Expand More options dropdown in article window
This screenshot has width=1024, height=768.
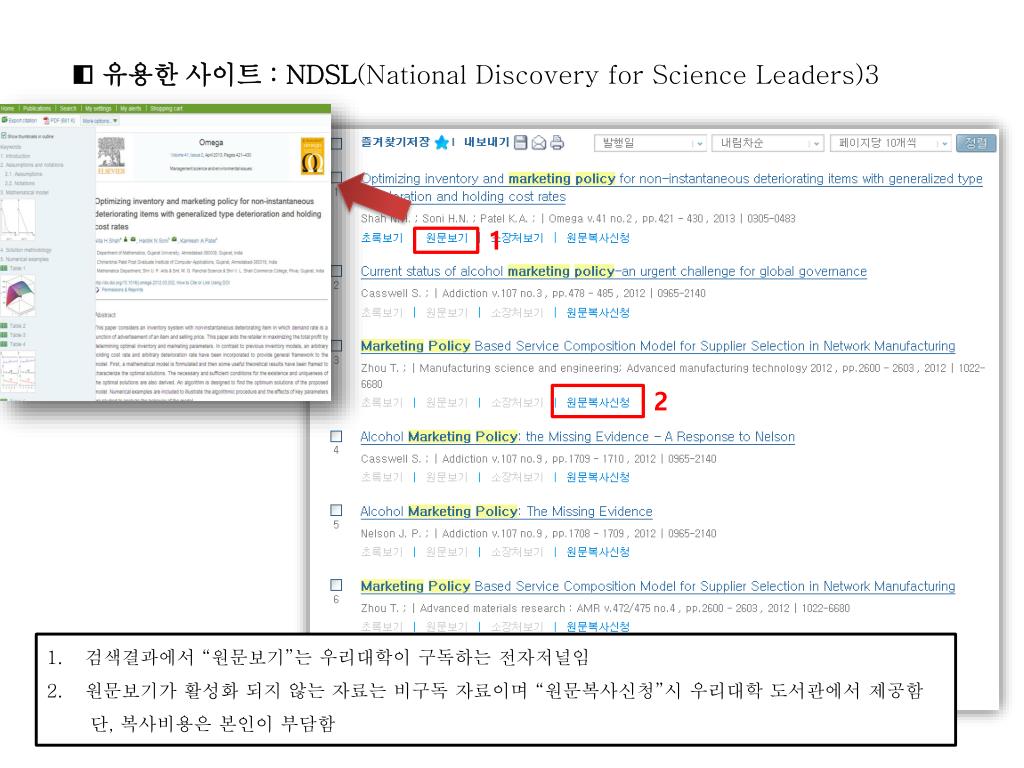pos(99,121)
